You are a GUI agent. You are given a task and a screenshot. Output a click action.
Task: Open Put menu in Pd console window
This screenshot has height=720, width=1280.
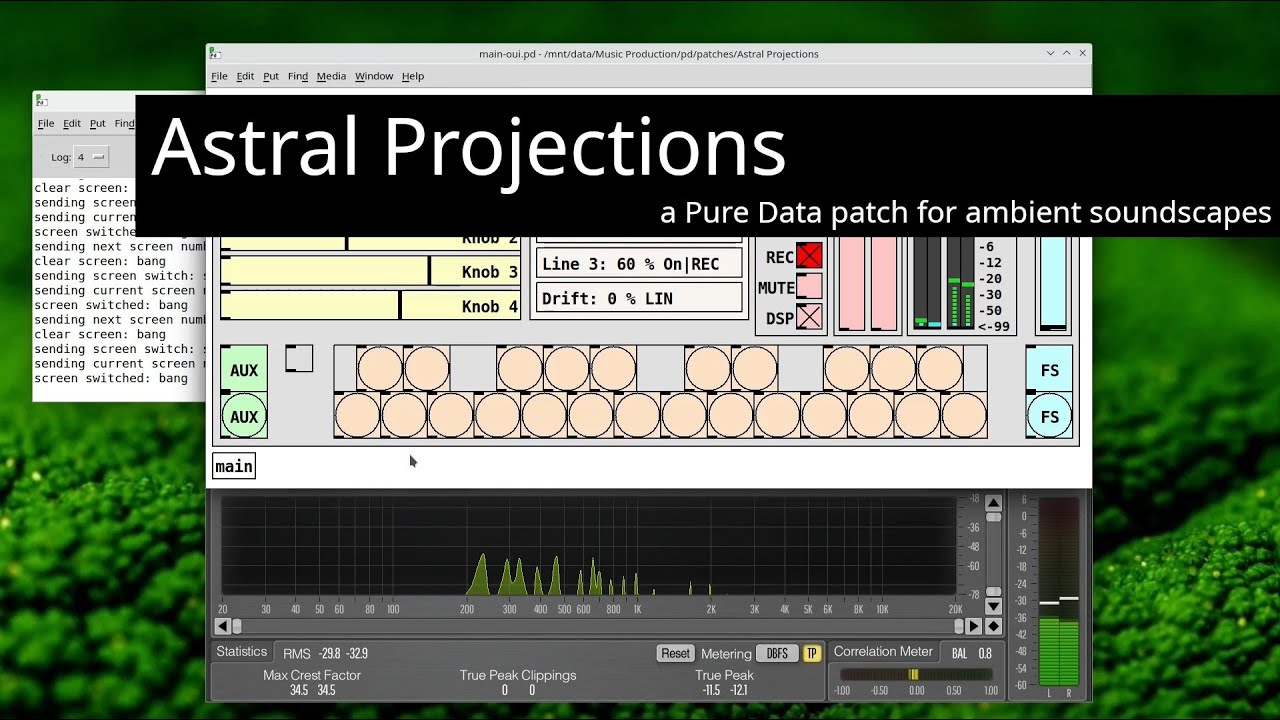point(97,124)
